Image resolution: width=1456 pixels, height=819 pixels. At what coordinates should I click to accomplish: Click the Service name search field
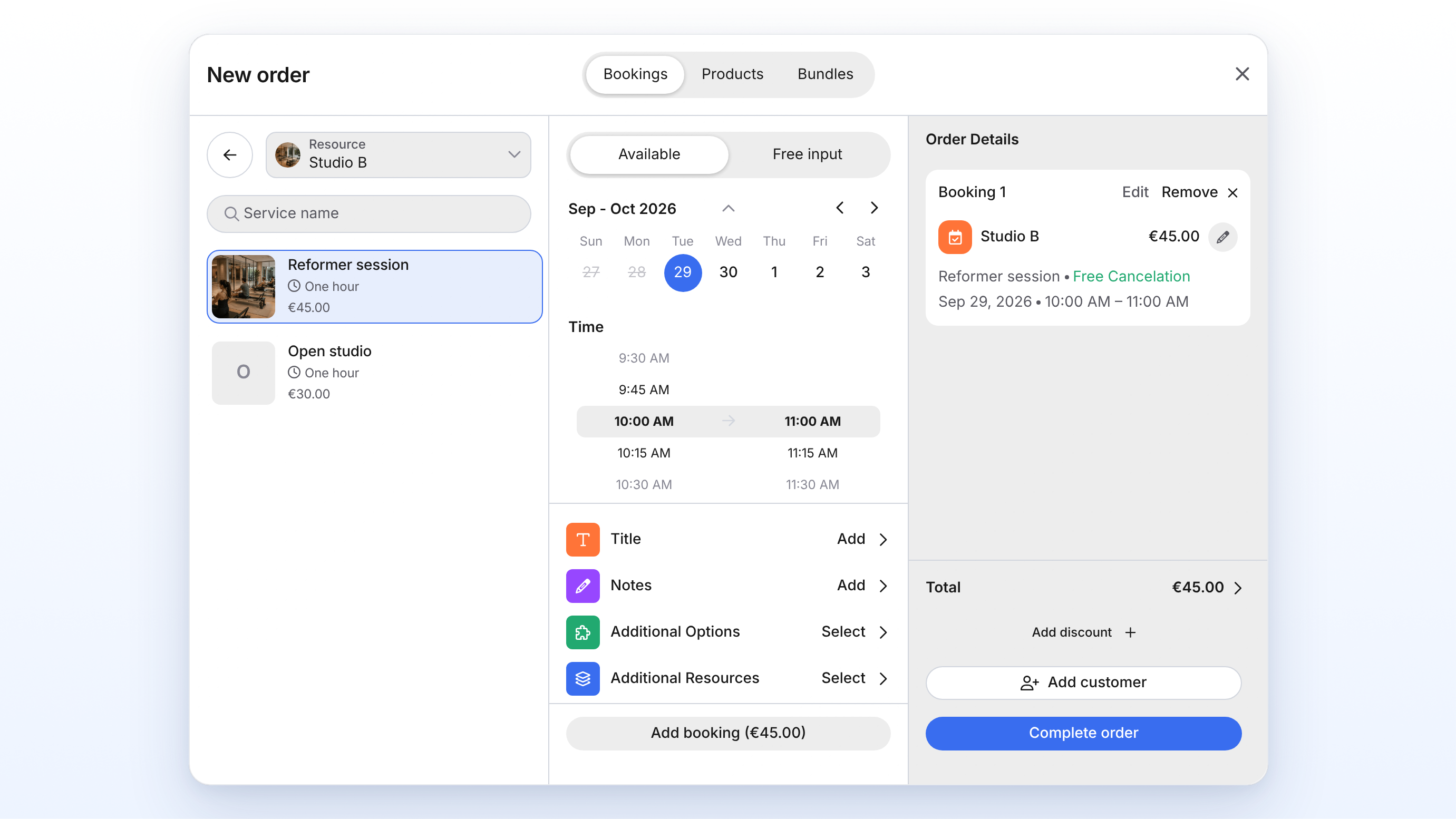[x=368, y=213]
